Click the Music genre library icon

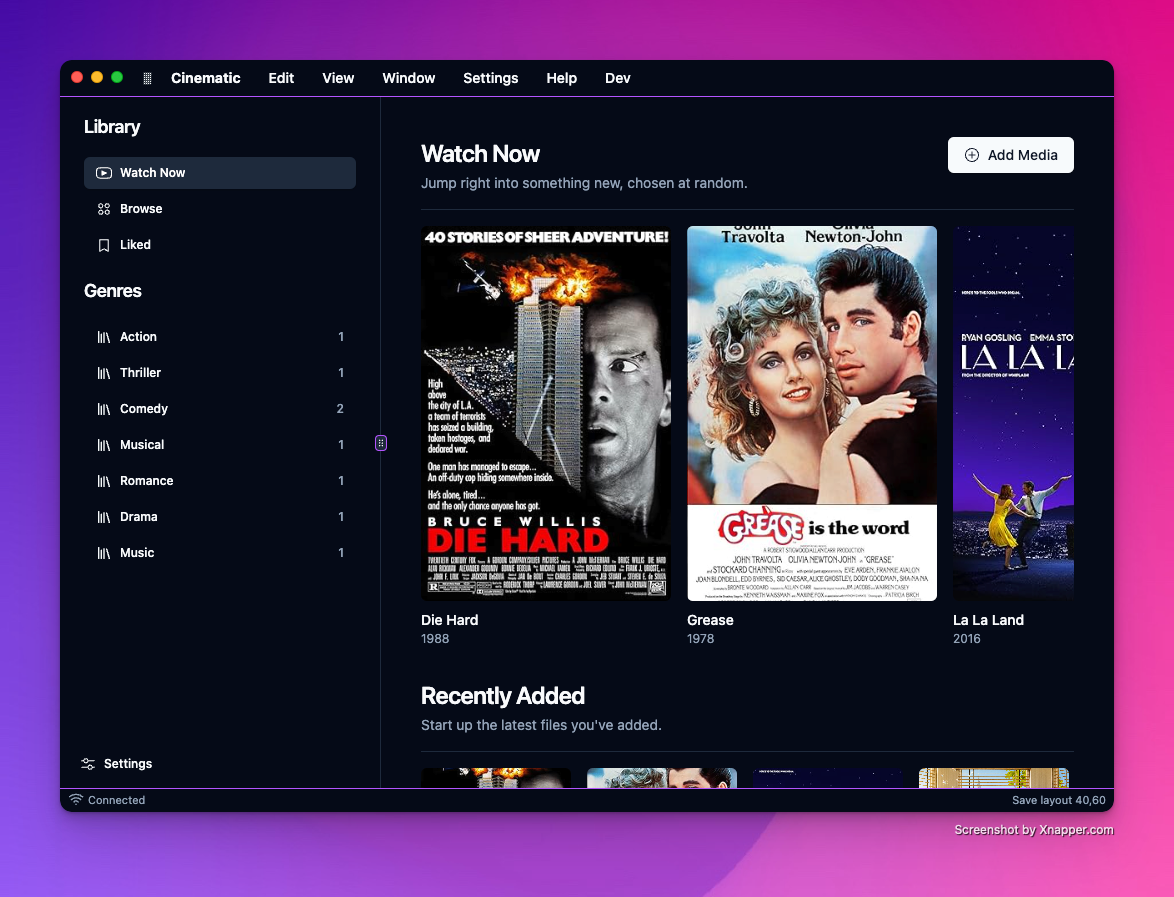click(104, 553)
